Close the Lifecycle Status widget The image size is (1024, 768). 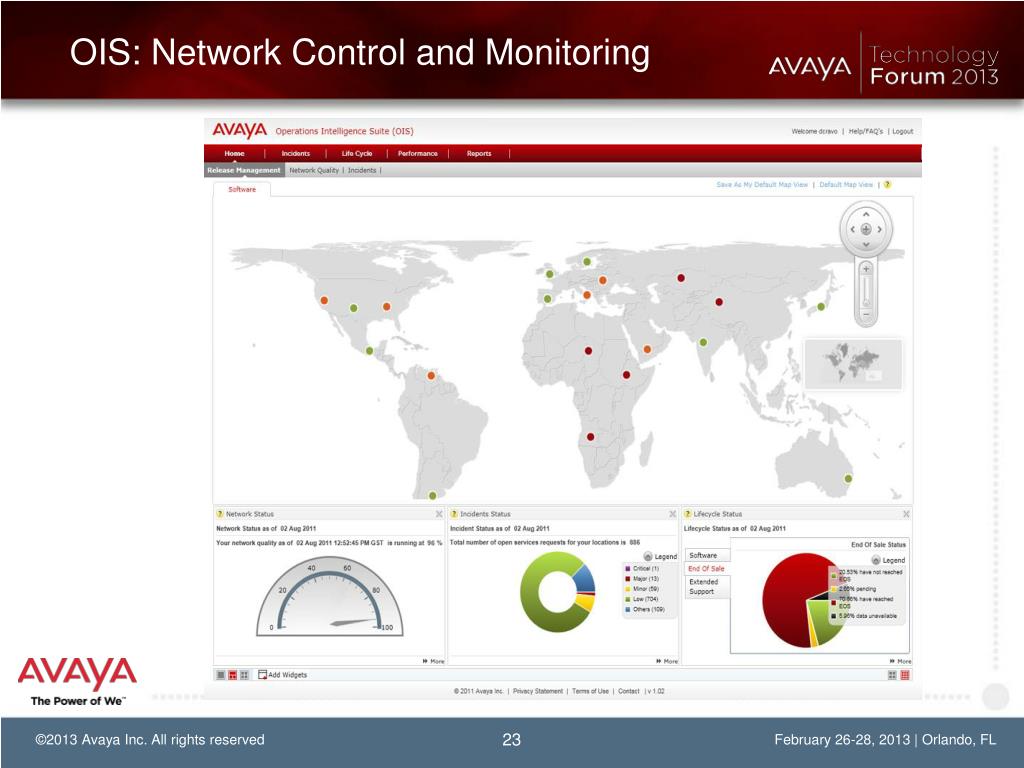tap(906, 515)
